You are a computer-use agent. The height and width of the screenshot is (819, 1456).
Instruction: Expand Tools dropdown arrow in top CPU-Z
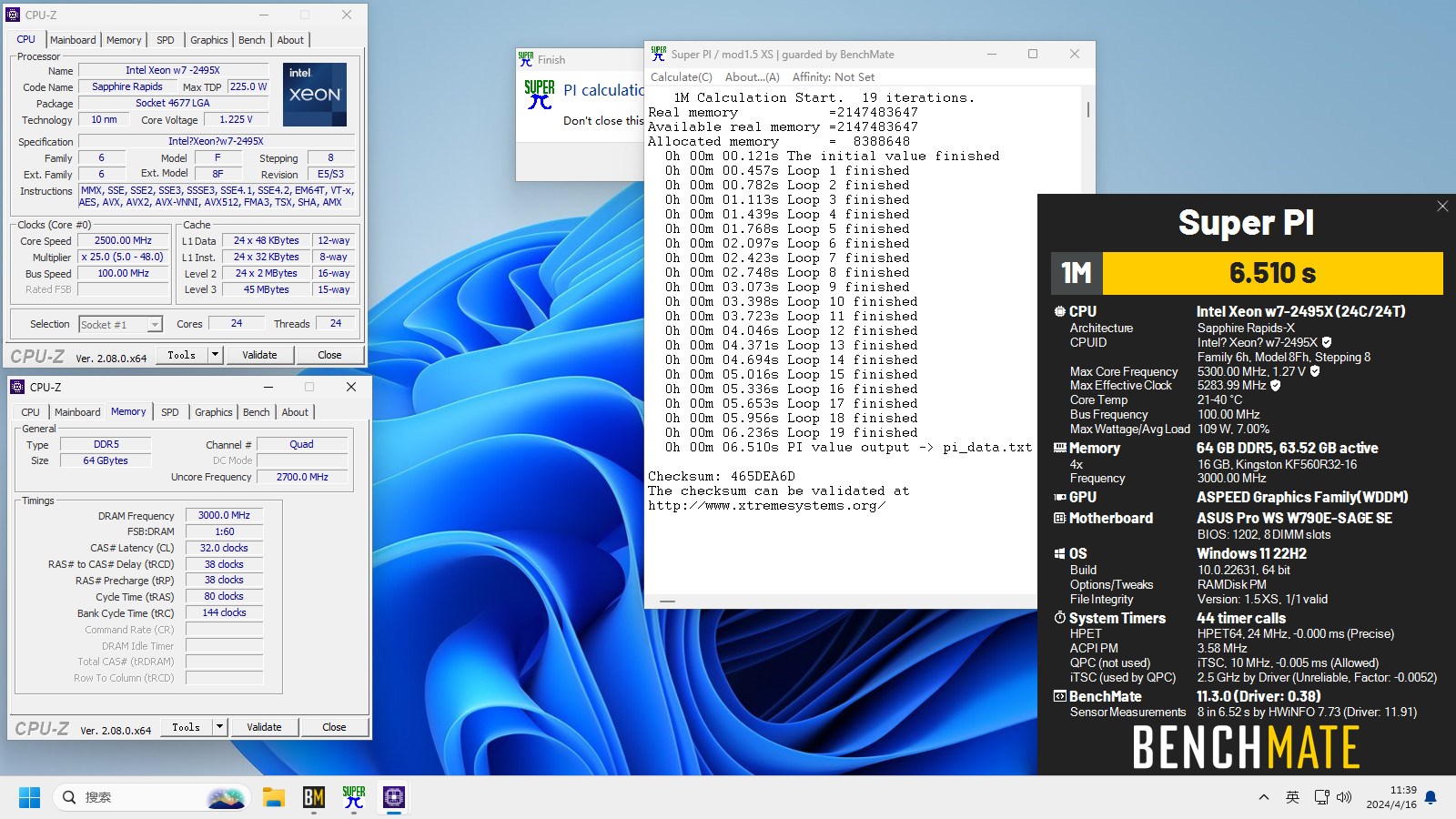click(x=216, y=355)
